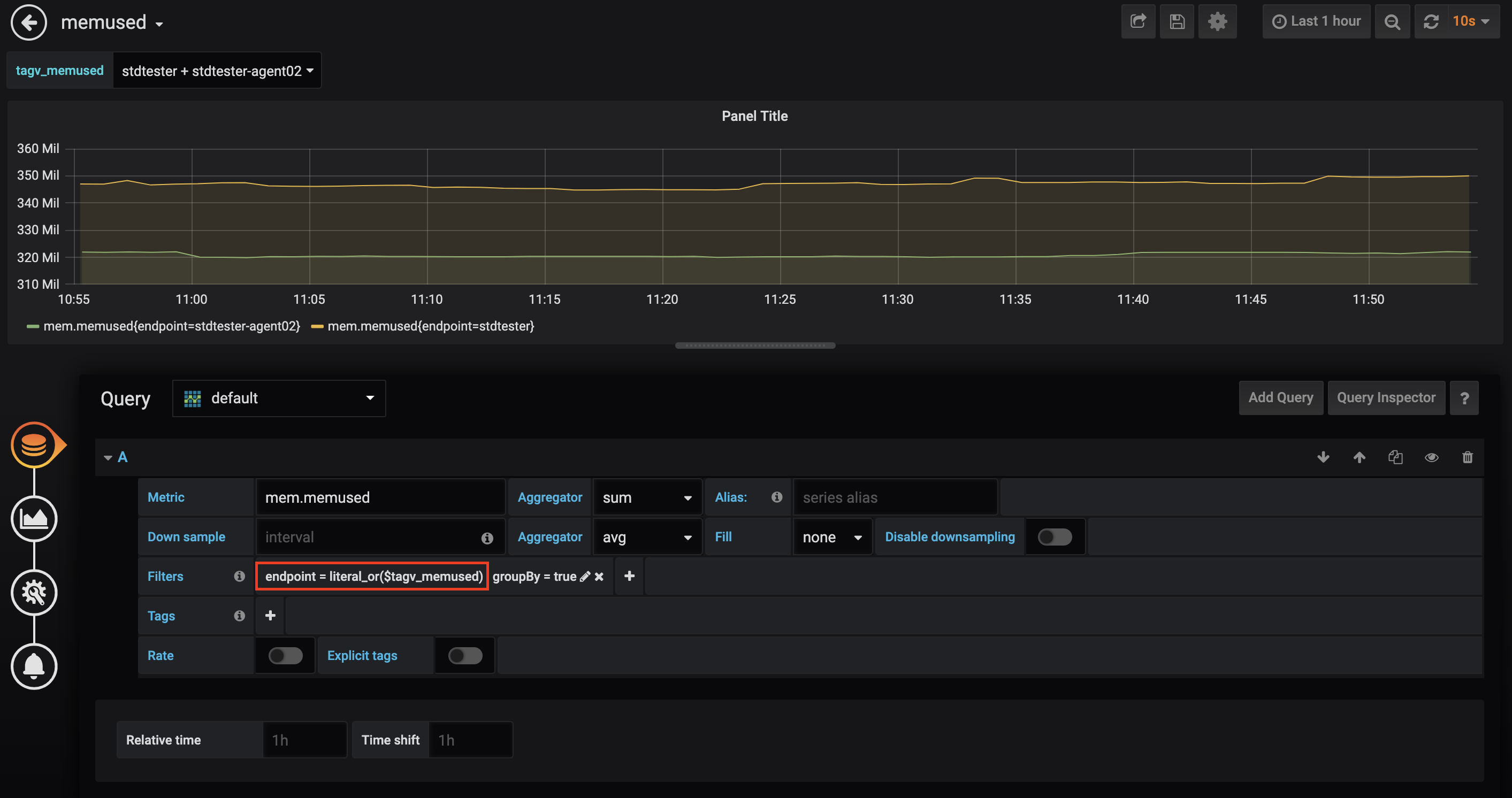The image size is (1512, 798).
Task: Click the Add Query button
Action: point(1280,398)
